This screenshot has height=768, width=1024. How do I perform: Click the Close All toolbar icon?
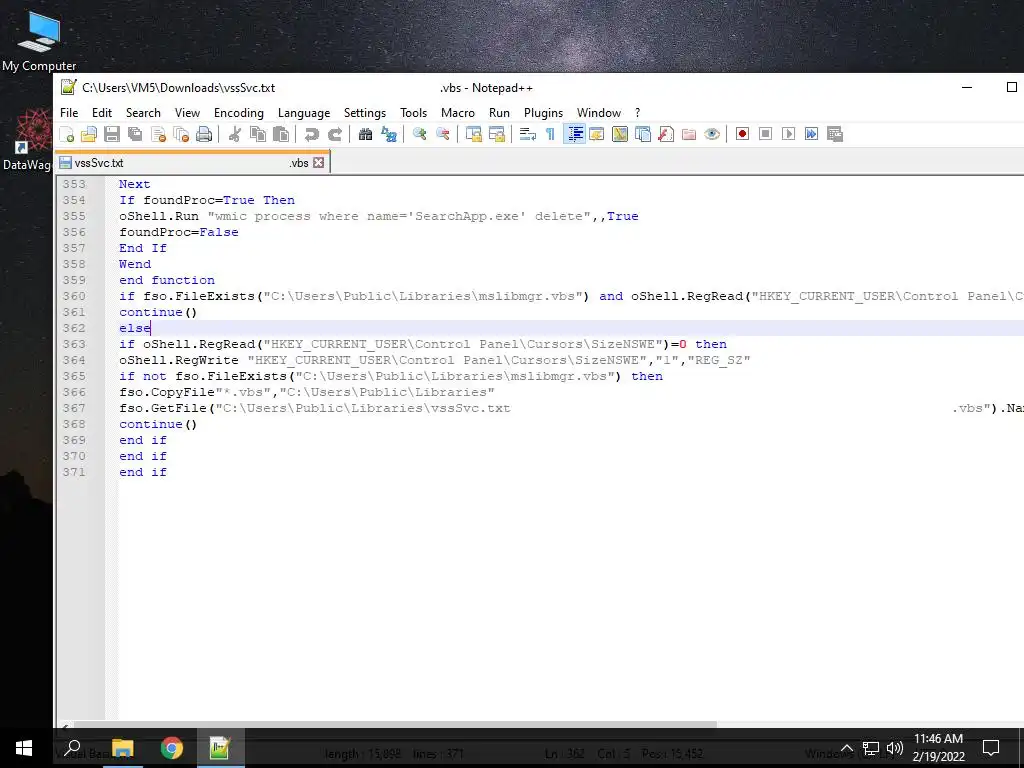[x=181, y=135]
